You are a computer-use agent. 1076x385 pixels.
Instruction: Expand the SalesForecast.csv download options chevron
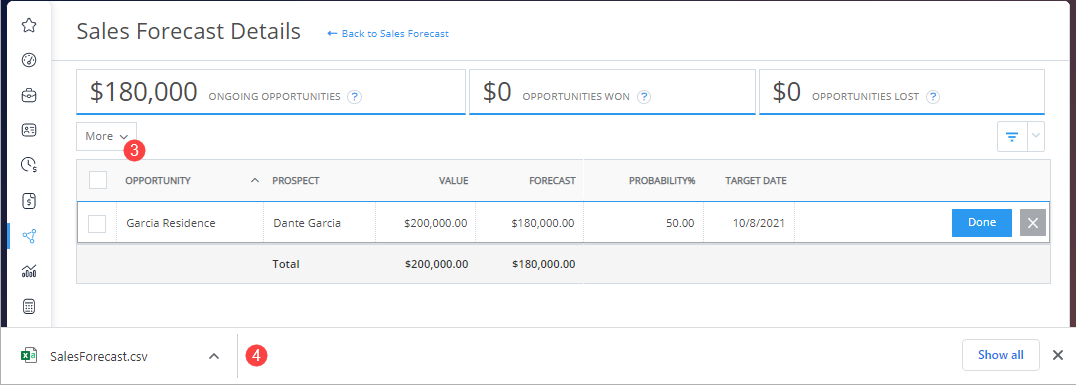[x=214, y=355]
